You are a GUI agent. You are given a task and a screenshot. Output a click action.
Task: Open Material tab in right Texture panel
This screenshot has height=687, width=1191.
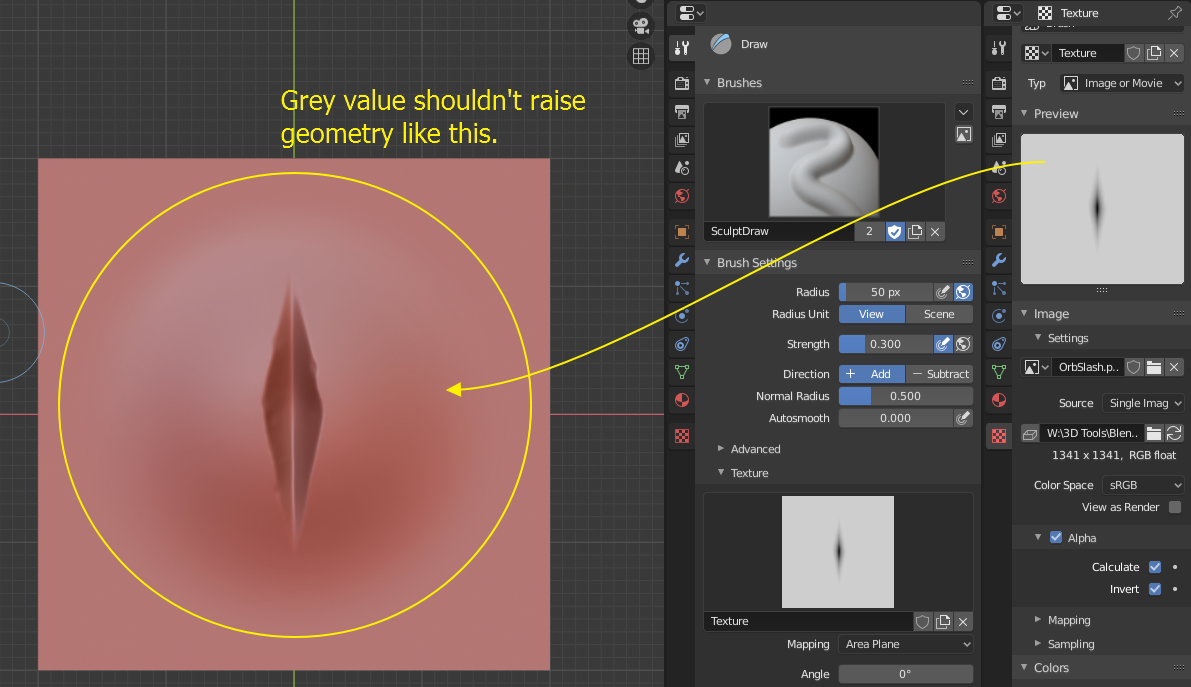click(999, 400)
